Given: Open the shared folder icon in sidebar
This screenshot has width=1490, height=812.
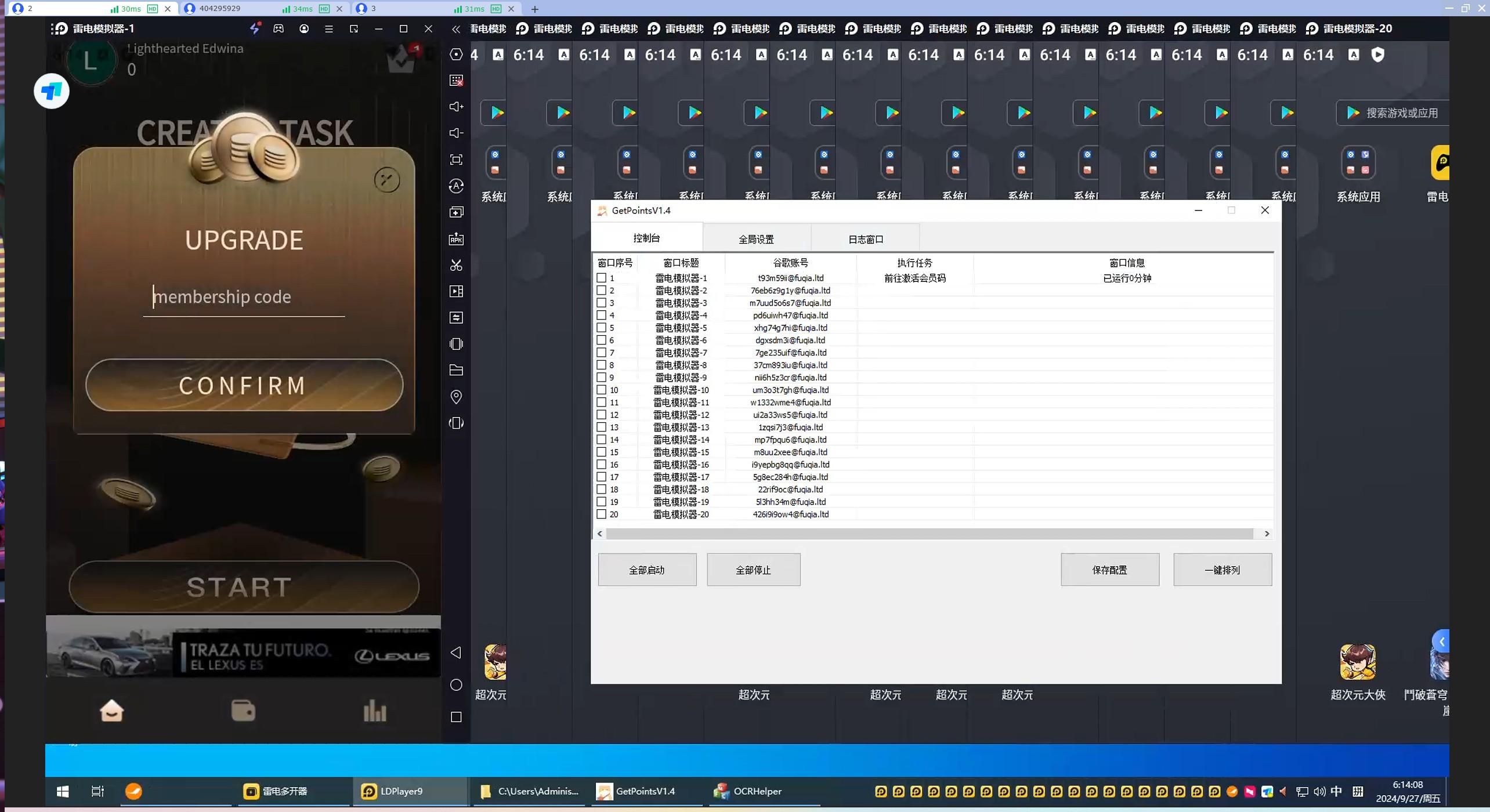Looking at the screenshot, I should [456, 370].
